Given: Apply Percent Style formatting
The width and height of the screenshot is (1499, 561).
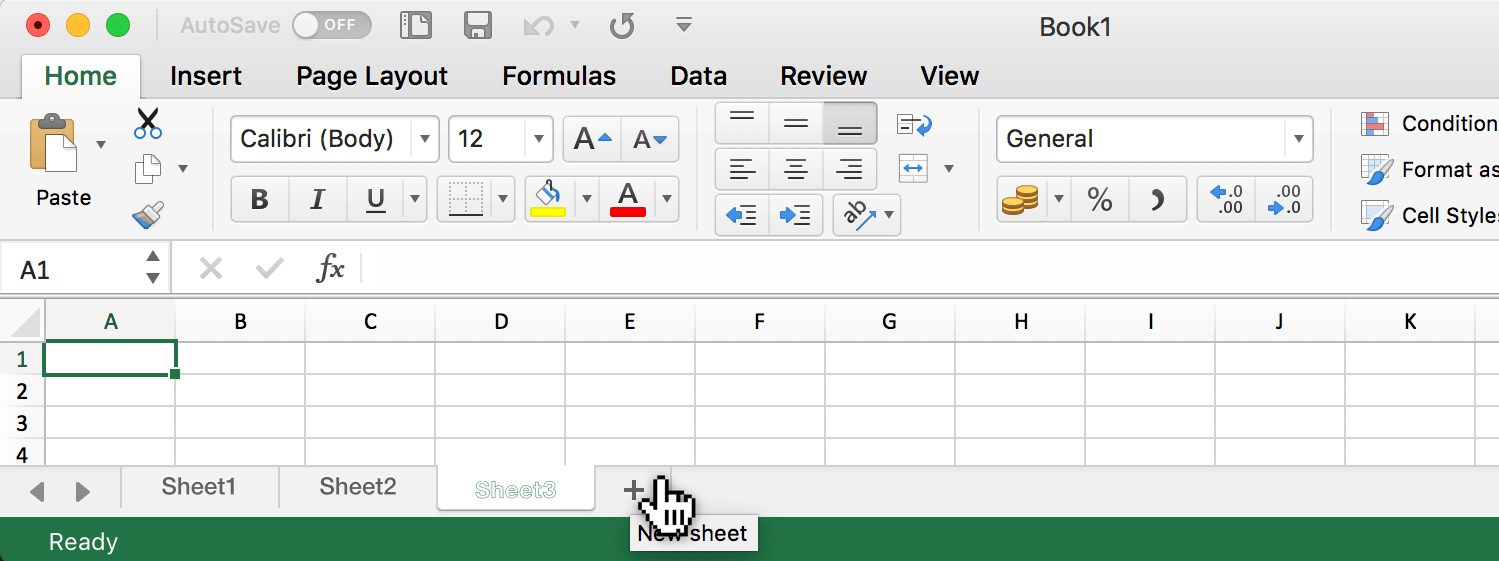Looking at the screenshot, I should 1100,200.
